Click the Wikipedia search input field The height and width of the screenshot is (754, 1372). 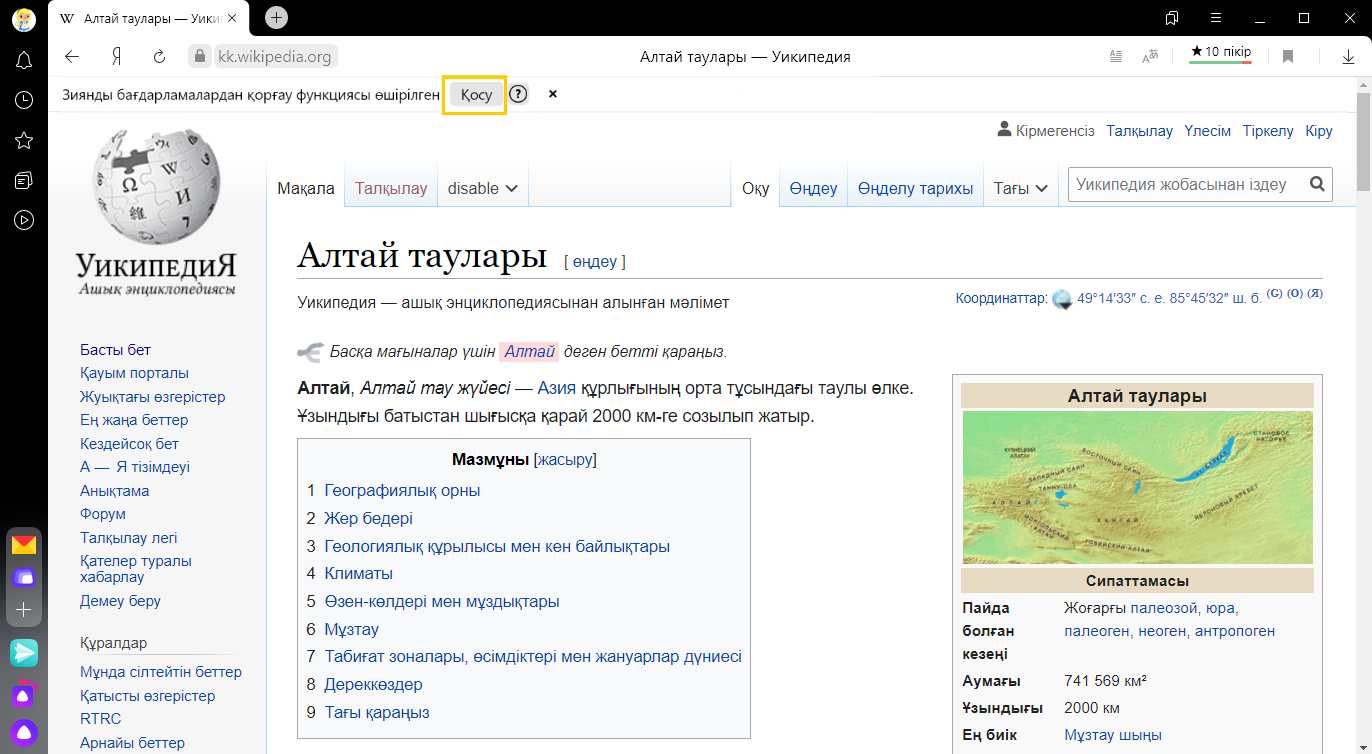(x=1187, y=184)
